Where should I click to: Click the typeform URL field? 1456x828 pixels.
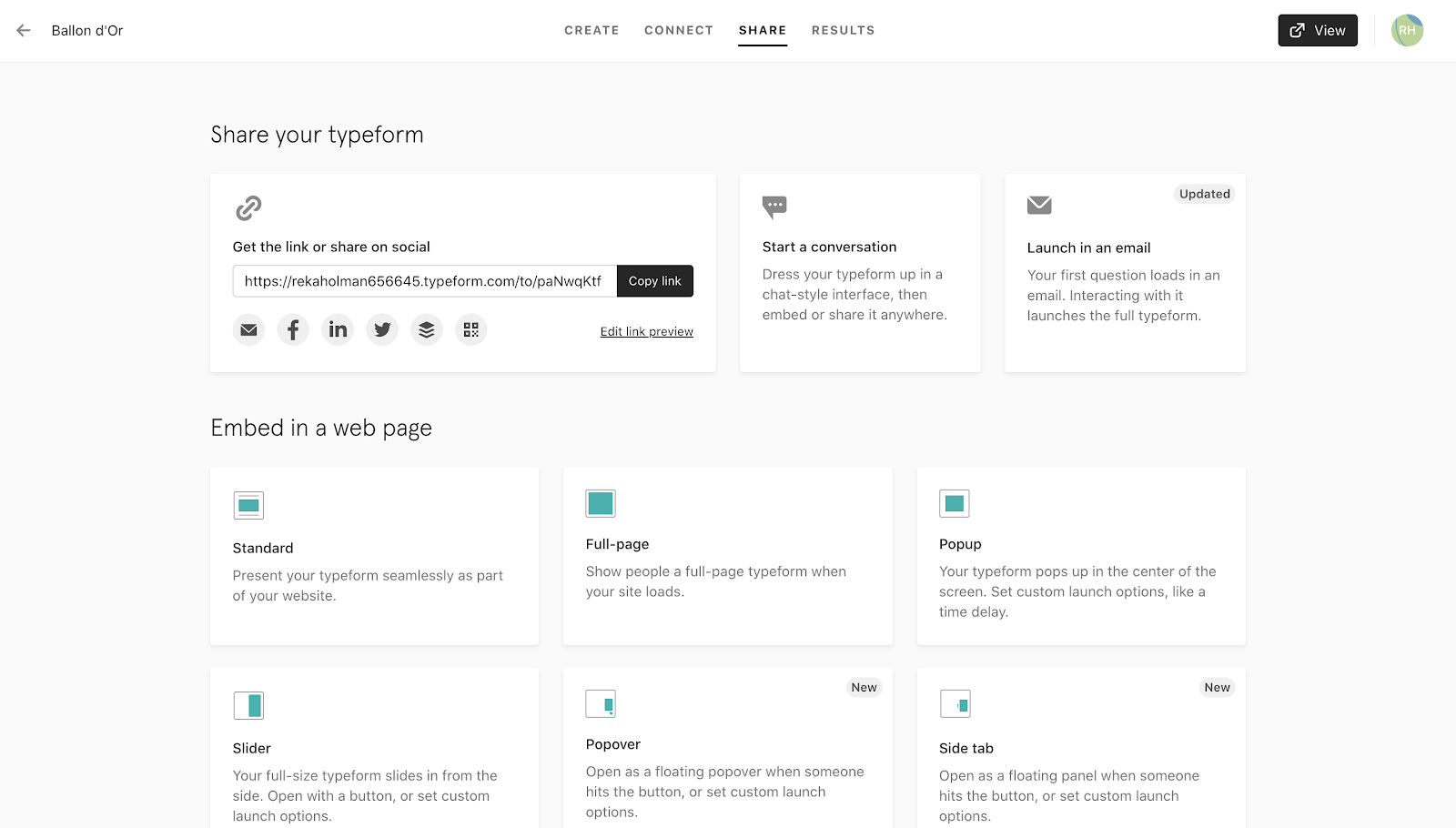coord(425,281)
